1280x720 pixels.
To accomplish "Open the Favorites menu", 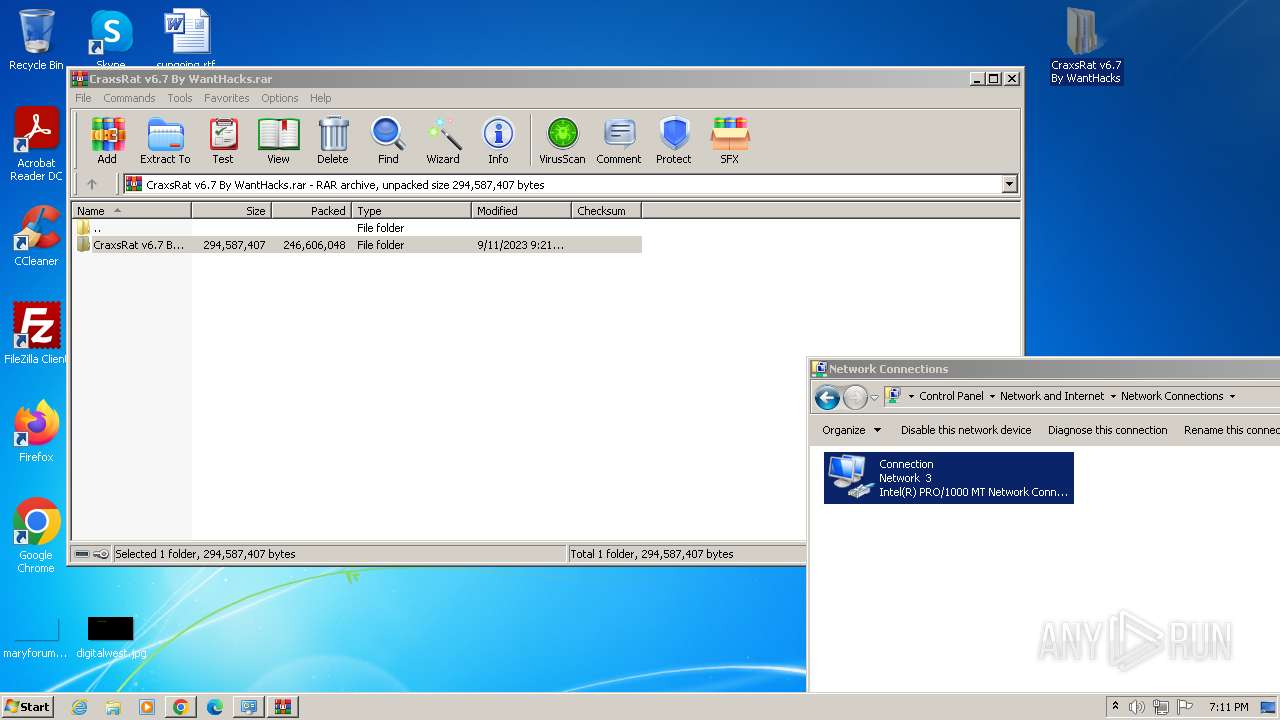I will click(x=227, y=98).
